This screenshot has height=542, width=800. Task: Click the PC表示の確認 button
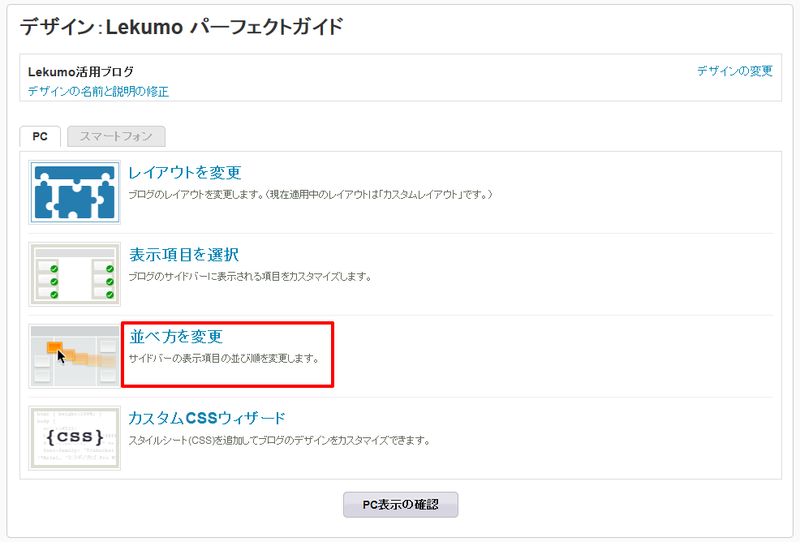click(x=401, y=505)
